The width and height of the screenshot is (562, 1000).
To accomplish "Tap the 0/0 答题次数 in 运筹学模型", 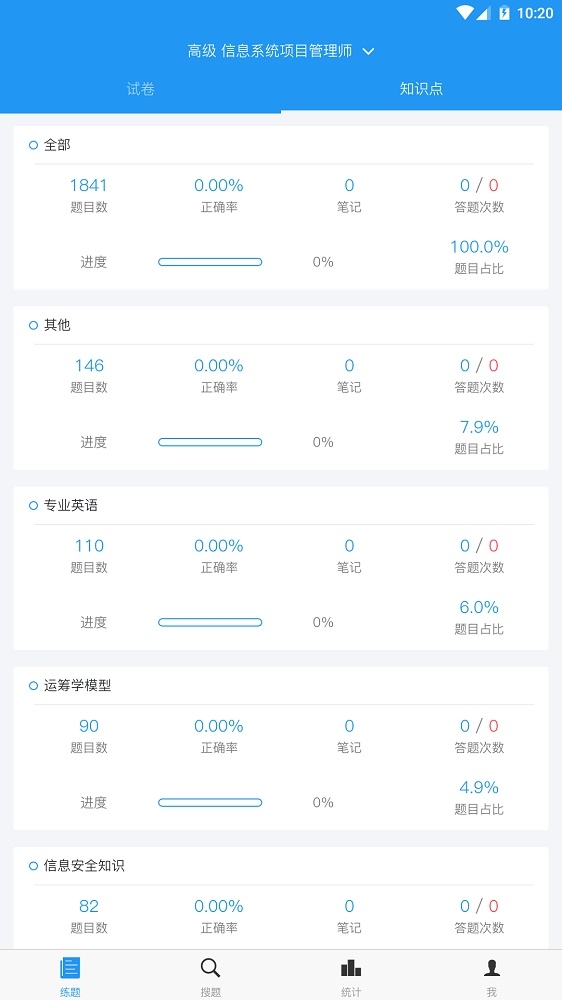I will click(479, 726).
